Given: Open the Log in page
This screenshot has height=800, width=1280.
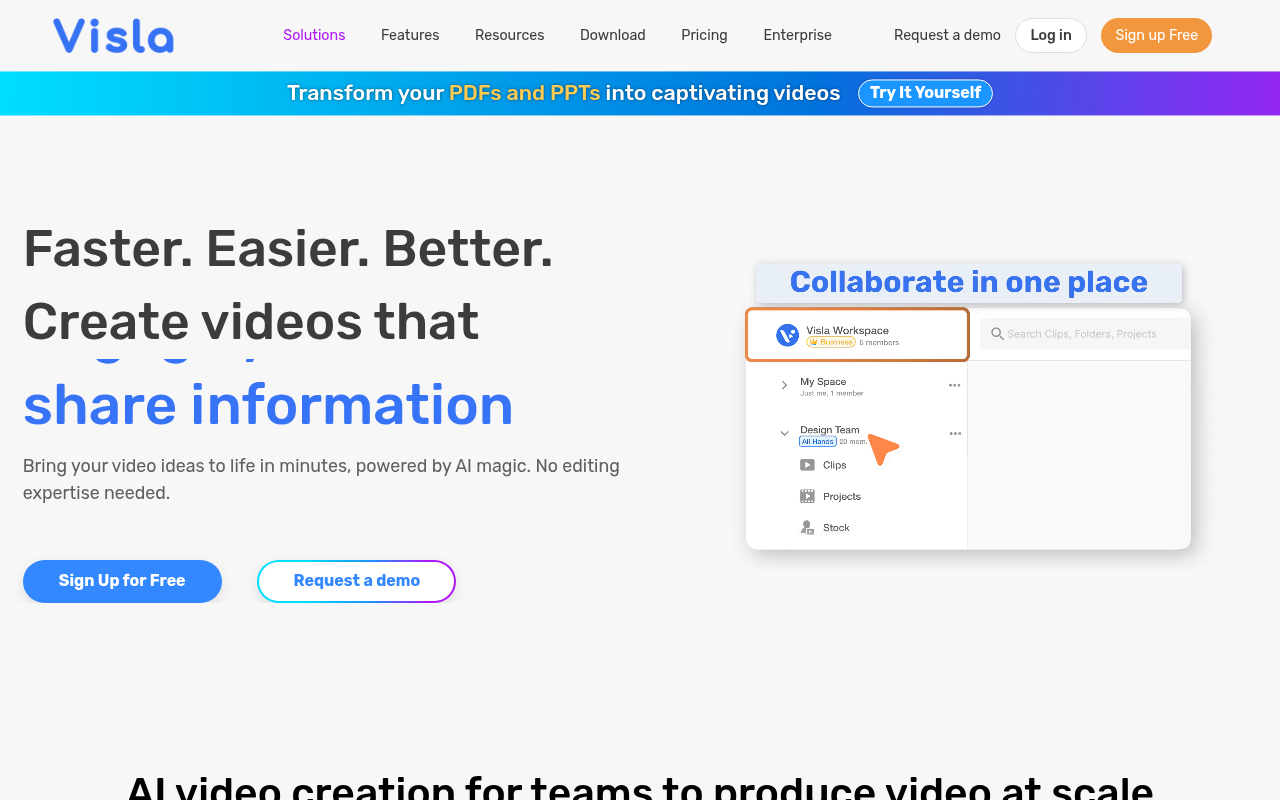Looking at the screenshot, I should tap(1050, 35).
